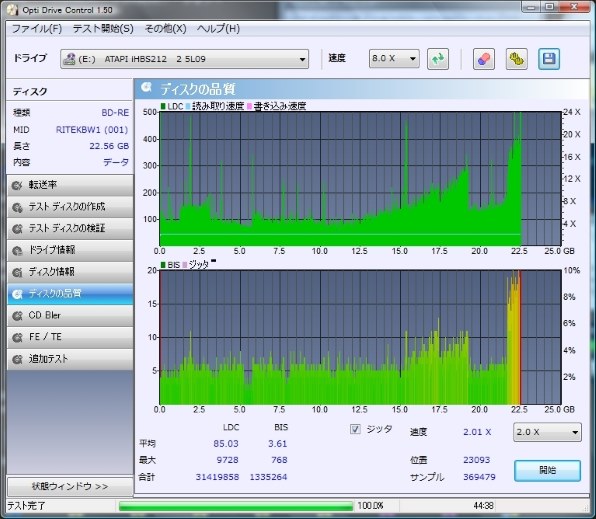Viewport: 596px width, 519px height.
Task: Open the 8.0 X speed dropdown
Action: (x=394, y=59)
